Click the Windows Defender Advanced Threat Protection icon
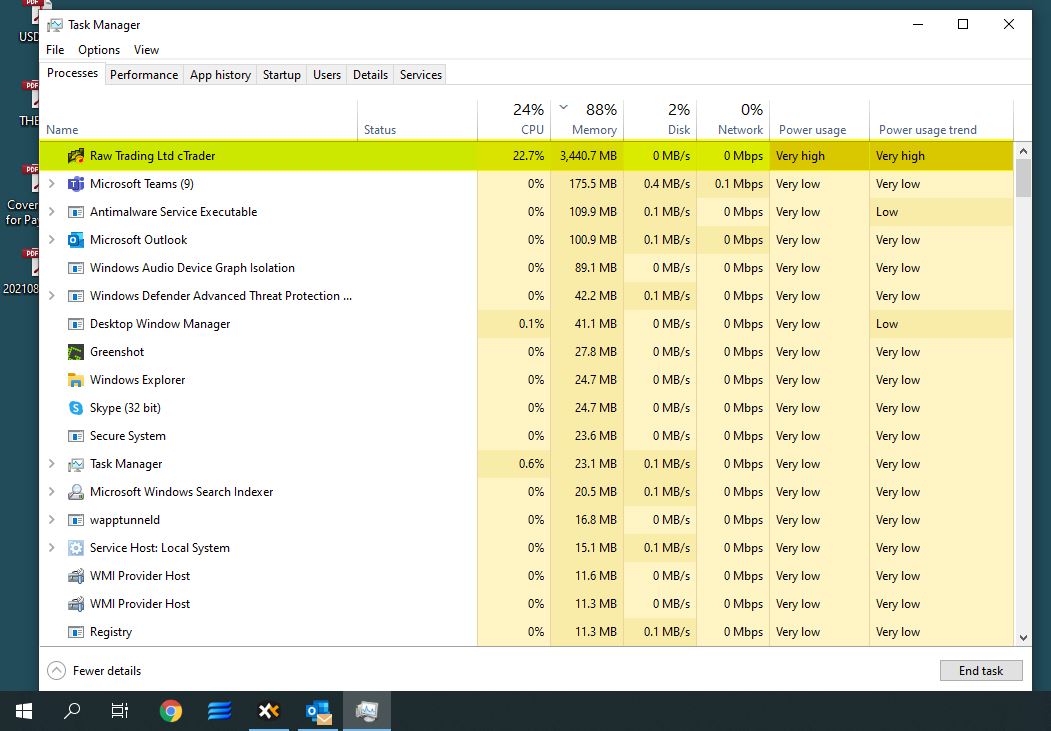 click(76, 296)
